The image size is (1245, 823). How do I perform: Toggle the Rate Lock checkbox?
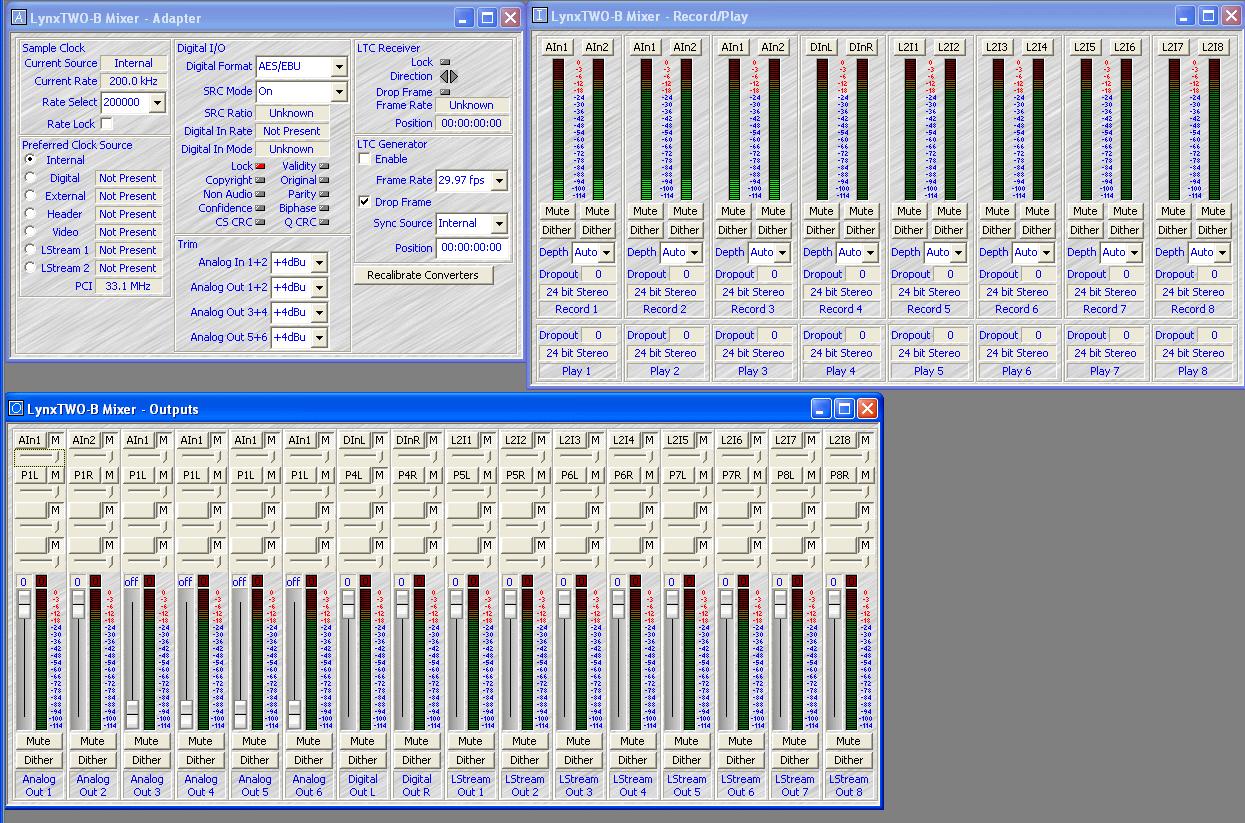tap(107, 124)
